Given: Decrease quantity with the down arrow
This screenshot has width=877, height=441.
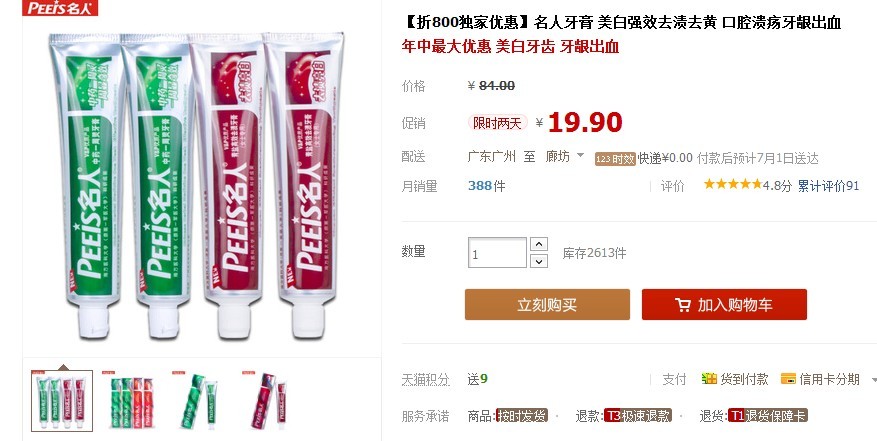Looking at the screenshot, I should [x=539, y=261].
